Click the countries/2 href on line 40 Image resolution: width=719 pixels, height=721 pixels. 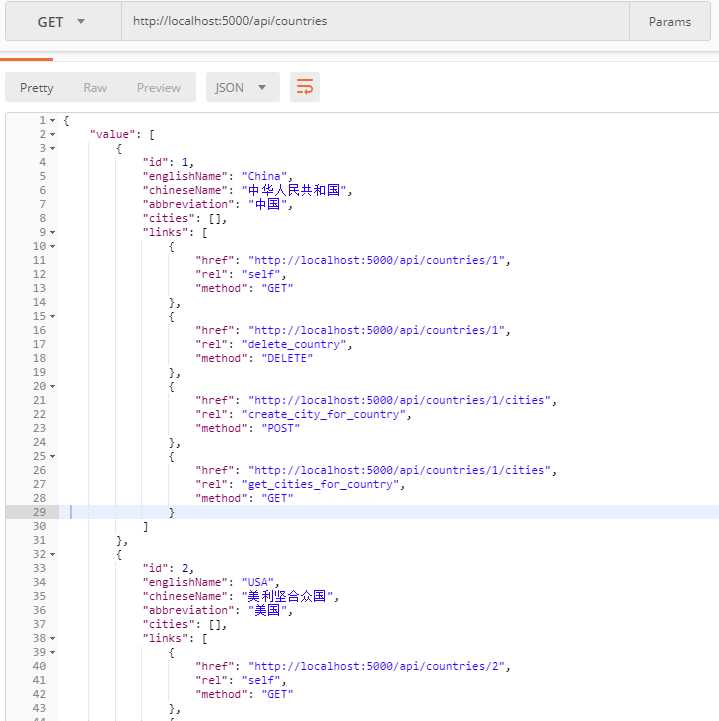point(377,666)
